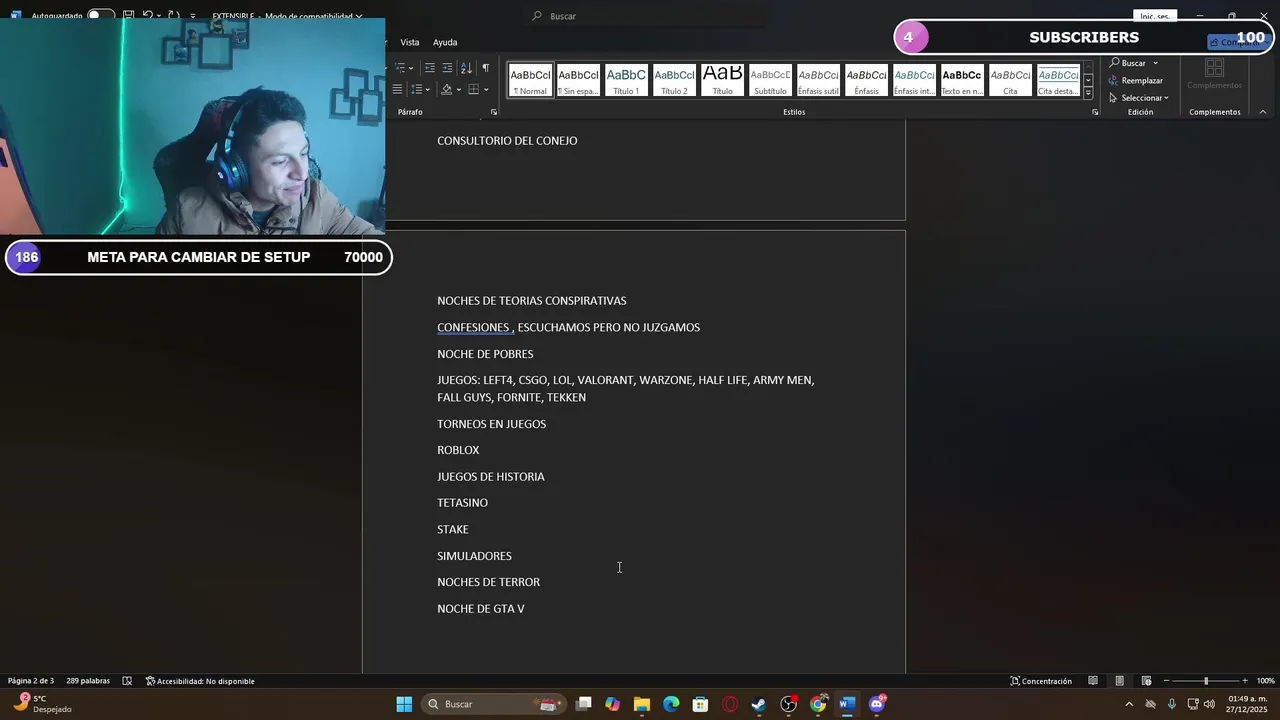This screenshot has width=1280, height=720.
Task: Open Steam from the taskbar
Action: 759,704
